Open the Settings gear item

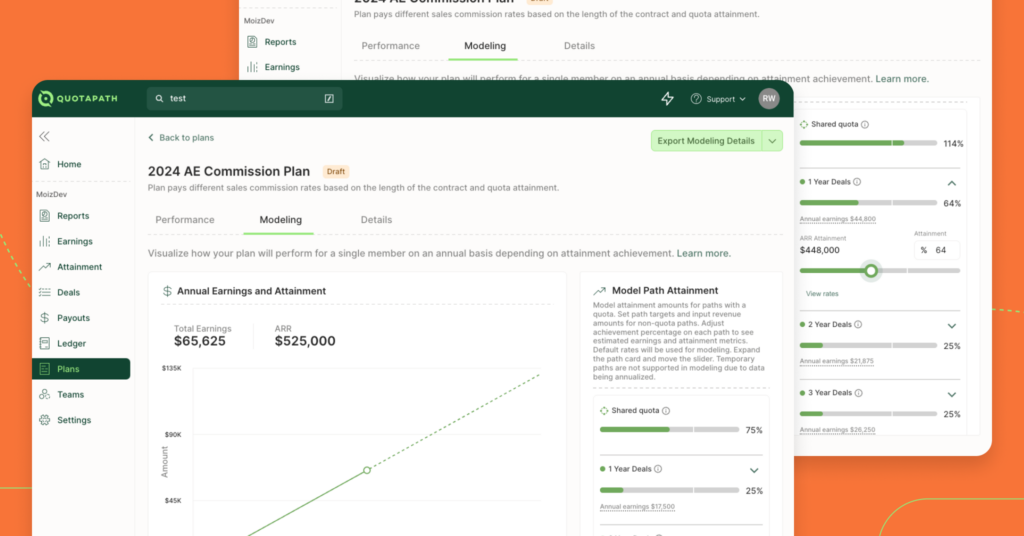click(x=73, y=420)
